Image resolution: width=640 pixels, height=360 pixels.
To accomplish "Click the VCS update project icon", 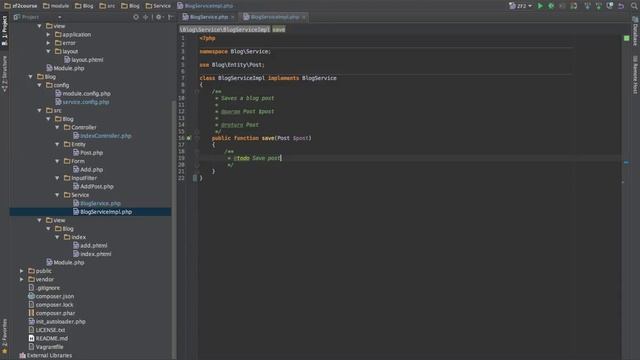I will click(x=587, y=6).
